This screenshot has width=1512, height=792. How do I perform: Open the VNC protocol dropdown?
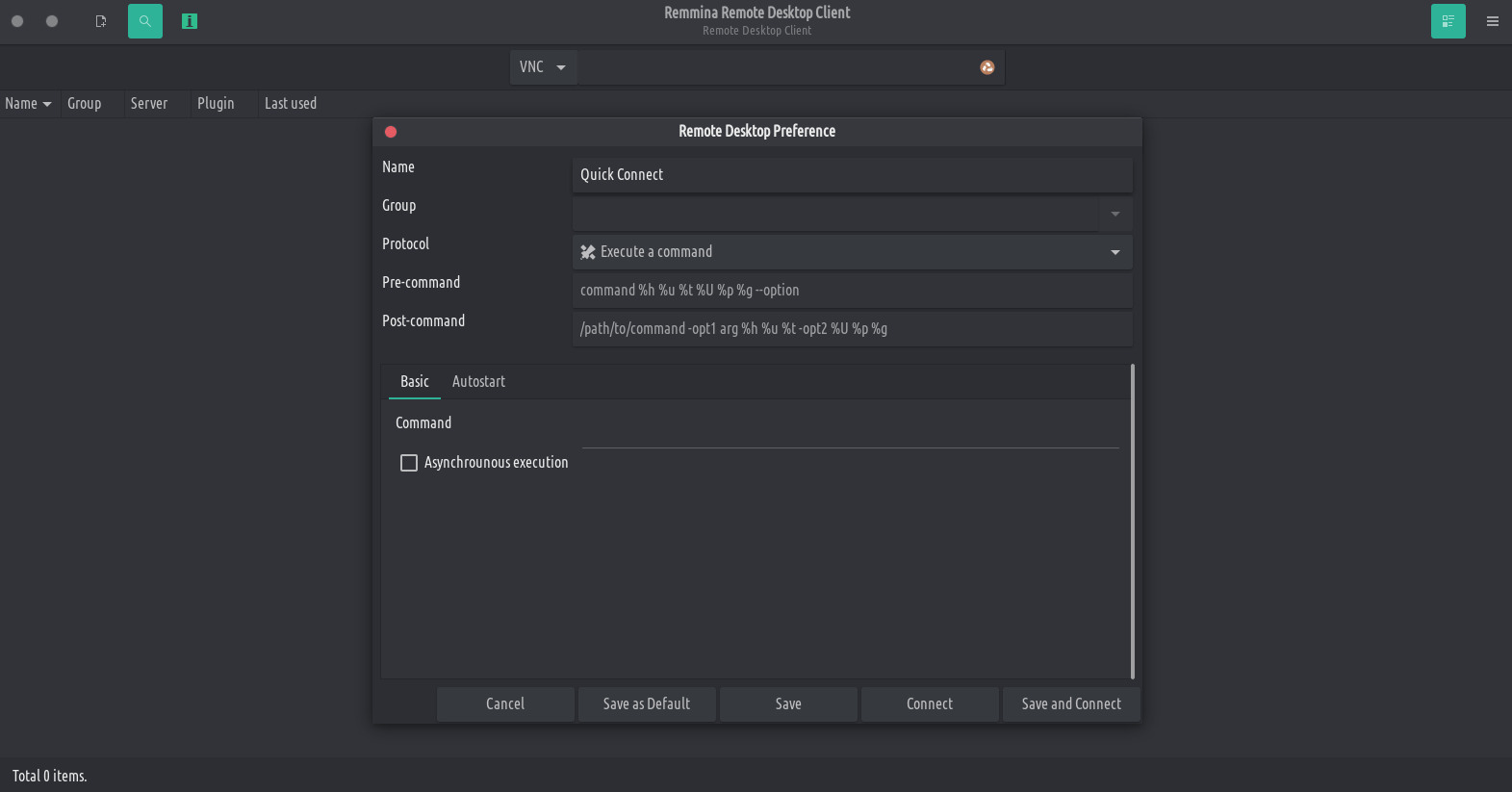tap(543, 67)
